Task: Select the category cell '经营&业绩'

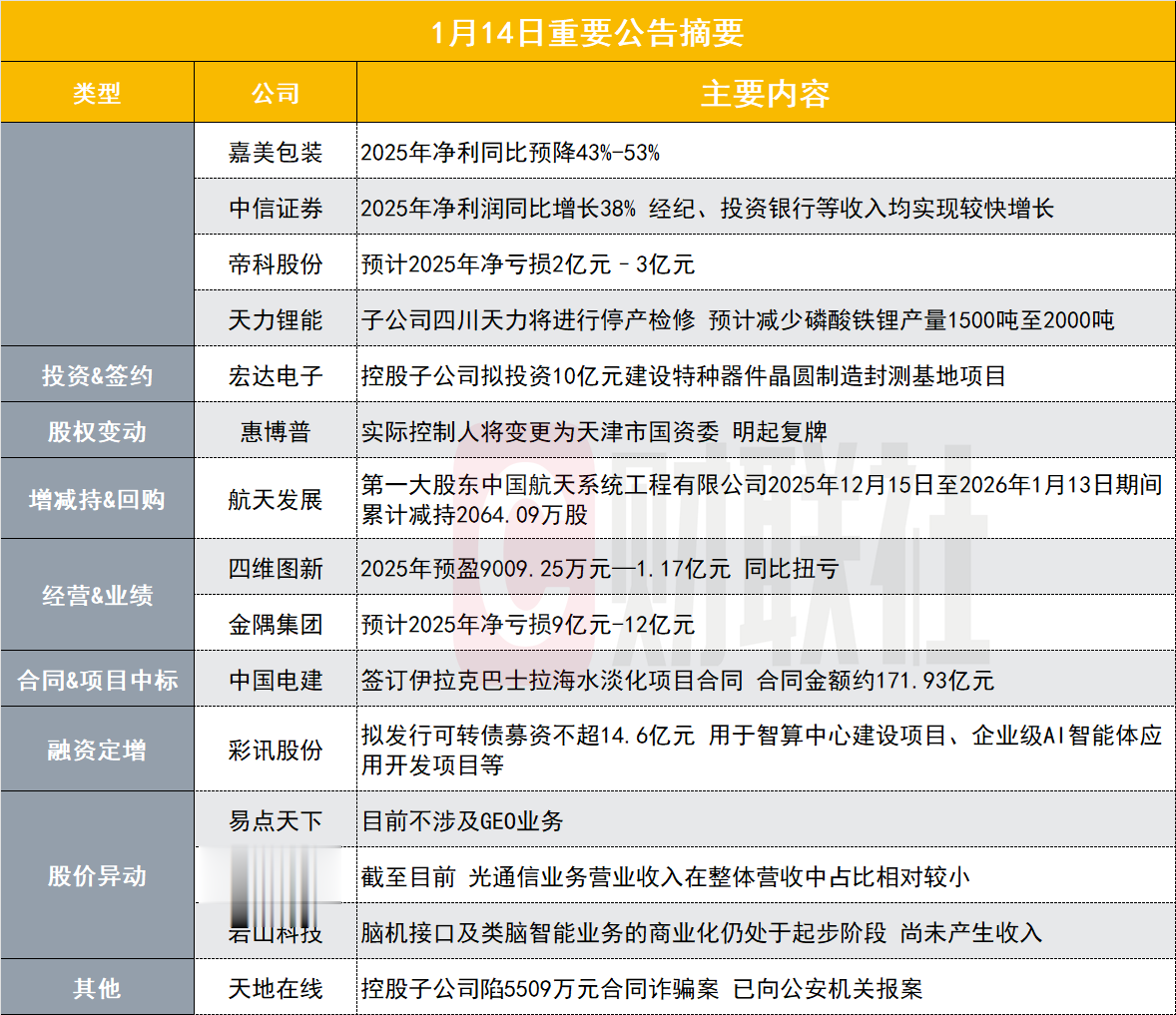Action: (97, 596)
